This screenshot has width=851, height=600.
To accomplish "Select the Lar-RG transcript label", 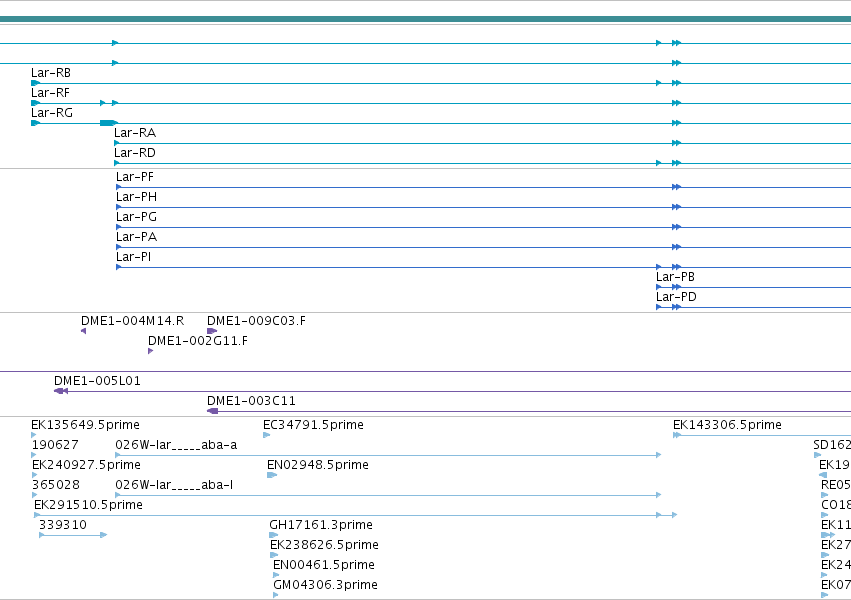I will pyautogui.click(x=52, y=113).
